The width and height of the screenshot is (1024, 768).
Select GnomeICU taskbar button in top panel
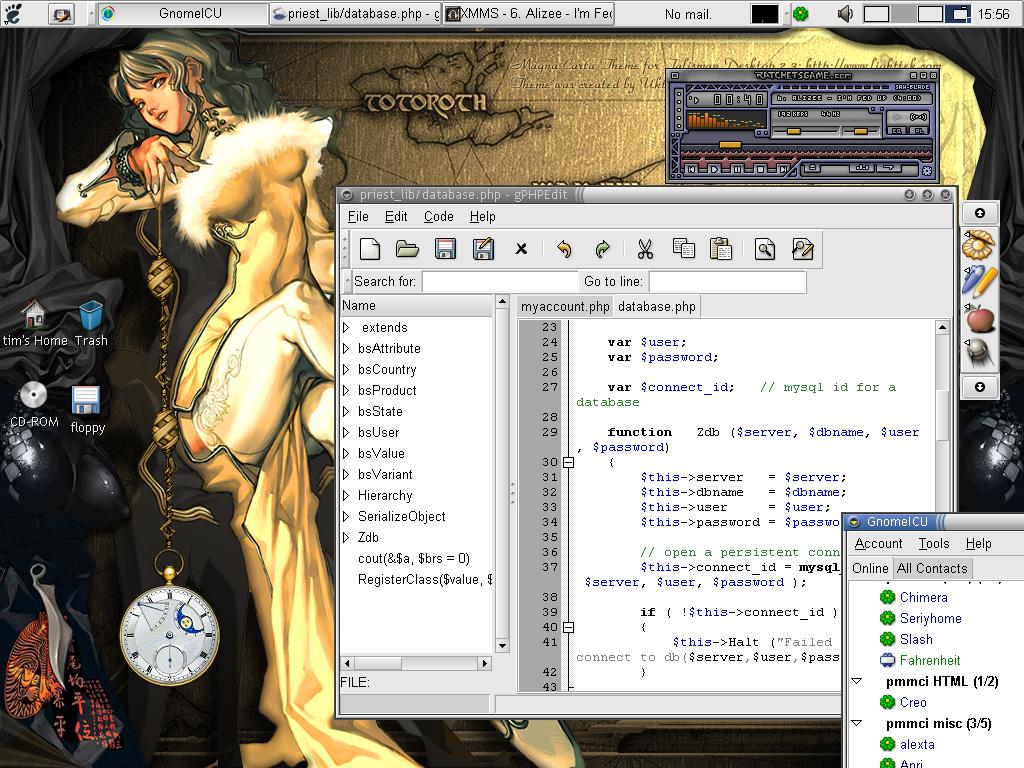click(x=184, y=14)
